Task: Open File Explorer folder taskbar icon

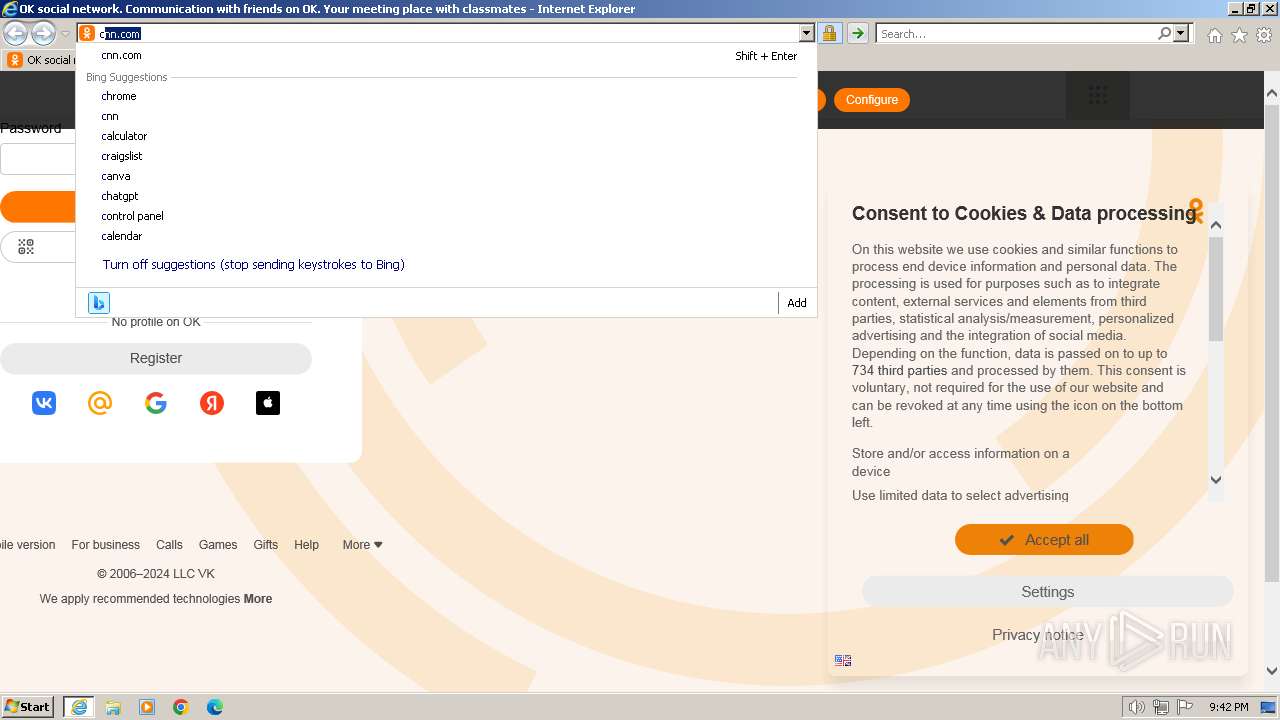Action: 113,707
